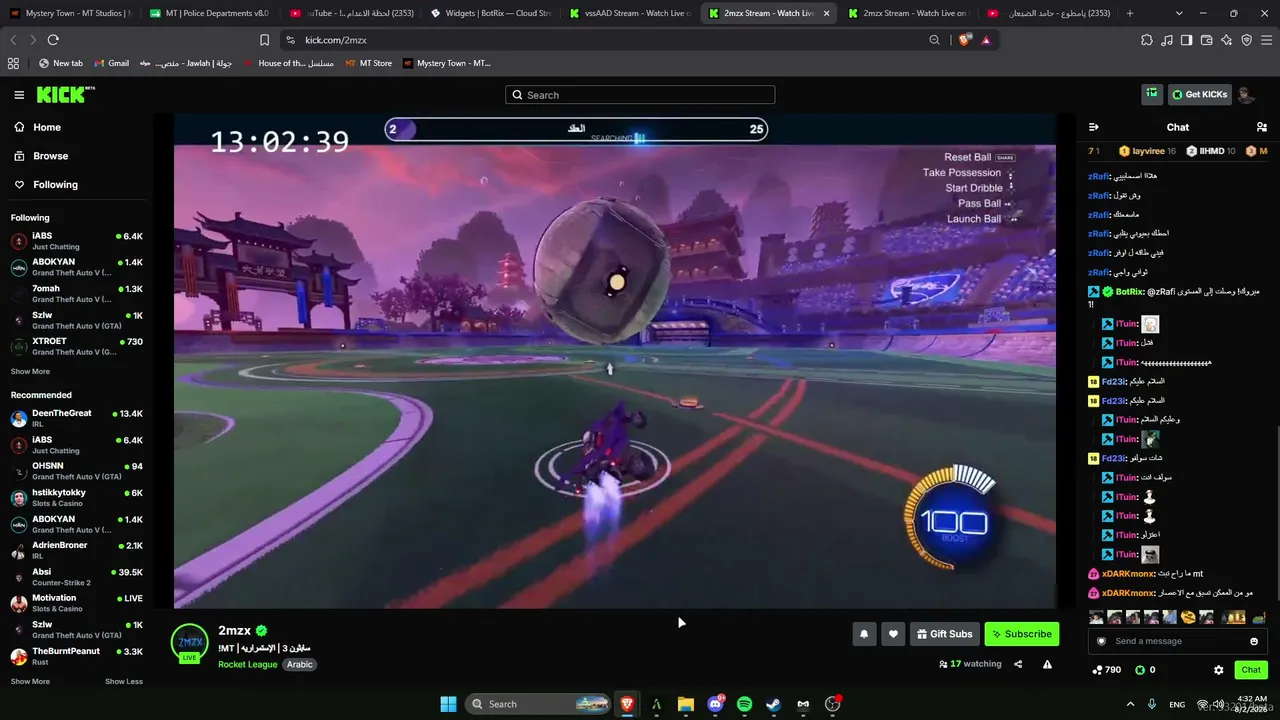The width and height of the screenshot is (1280, 720).
Task: Show hidden system tray icons
Action: point(1130,704)
